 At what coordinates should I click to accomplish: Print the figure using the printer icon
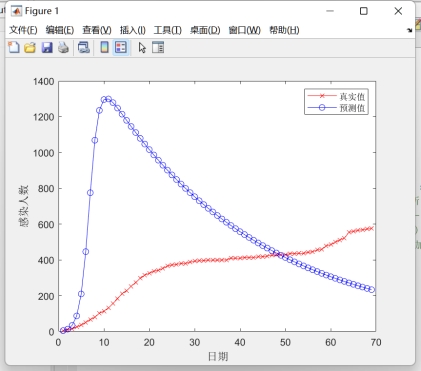coord(63,47)
